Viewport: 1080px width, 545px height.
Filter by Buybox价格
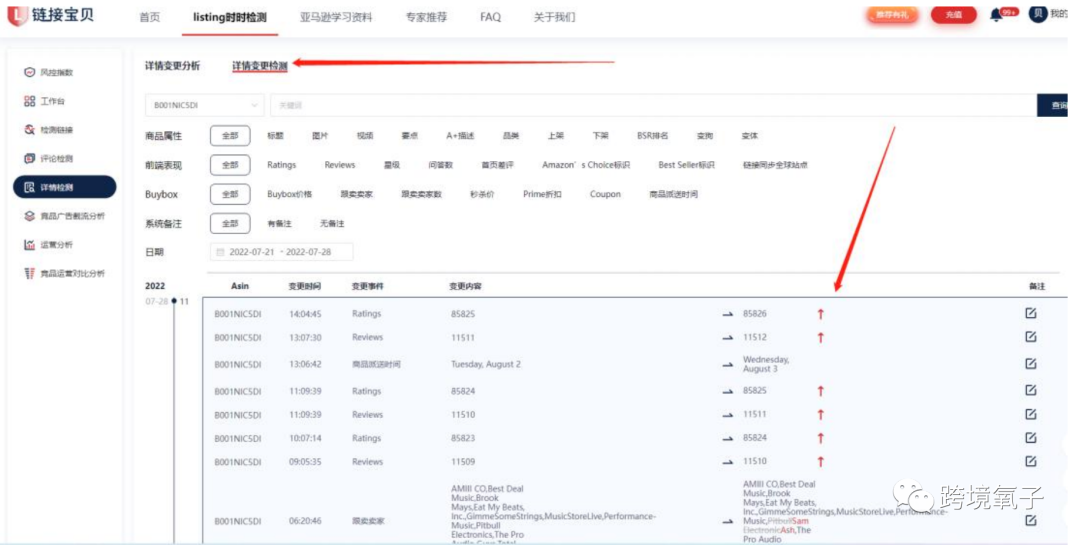click(x=289, y=194)
